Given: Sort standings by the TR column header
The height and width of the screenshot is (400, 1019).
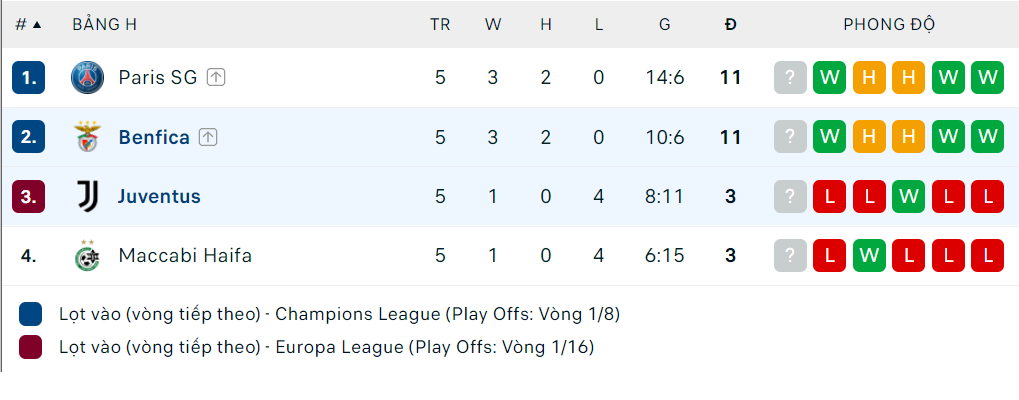Looking at the screenshot, I should click(440, 25).
